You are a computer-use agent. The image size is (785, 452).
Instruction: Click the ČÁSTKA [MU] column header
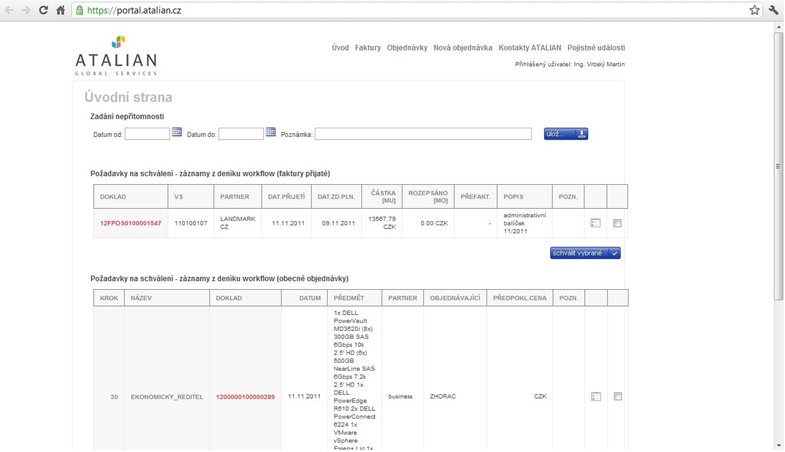point(383,196)
